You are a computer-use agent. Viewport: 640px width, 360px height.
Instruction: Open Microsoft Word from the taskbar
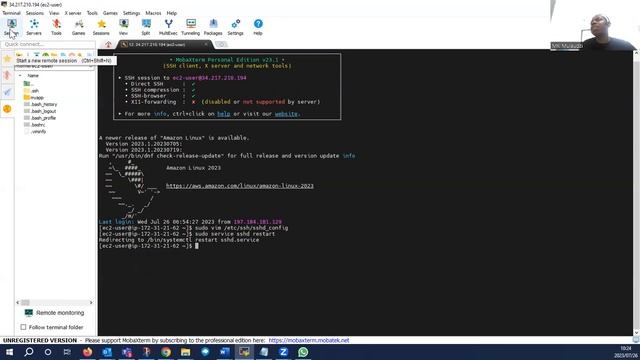point(224,352)
